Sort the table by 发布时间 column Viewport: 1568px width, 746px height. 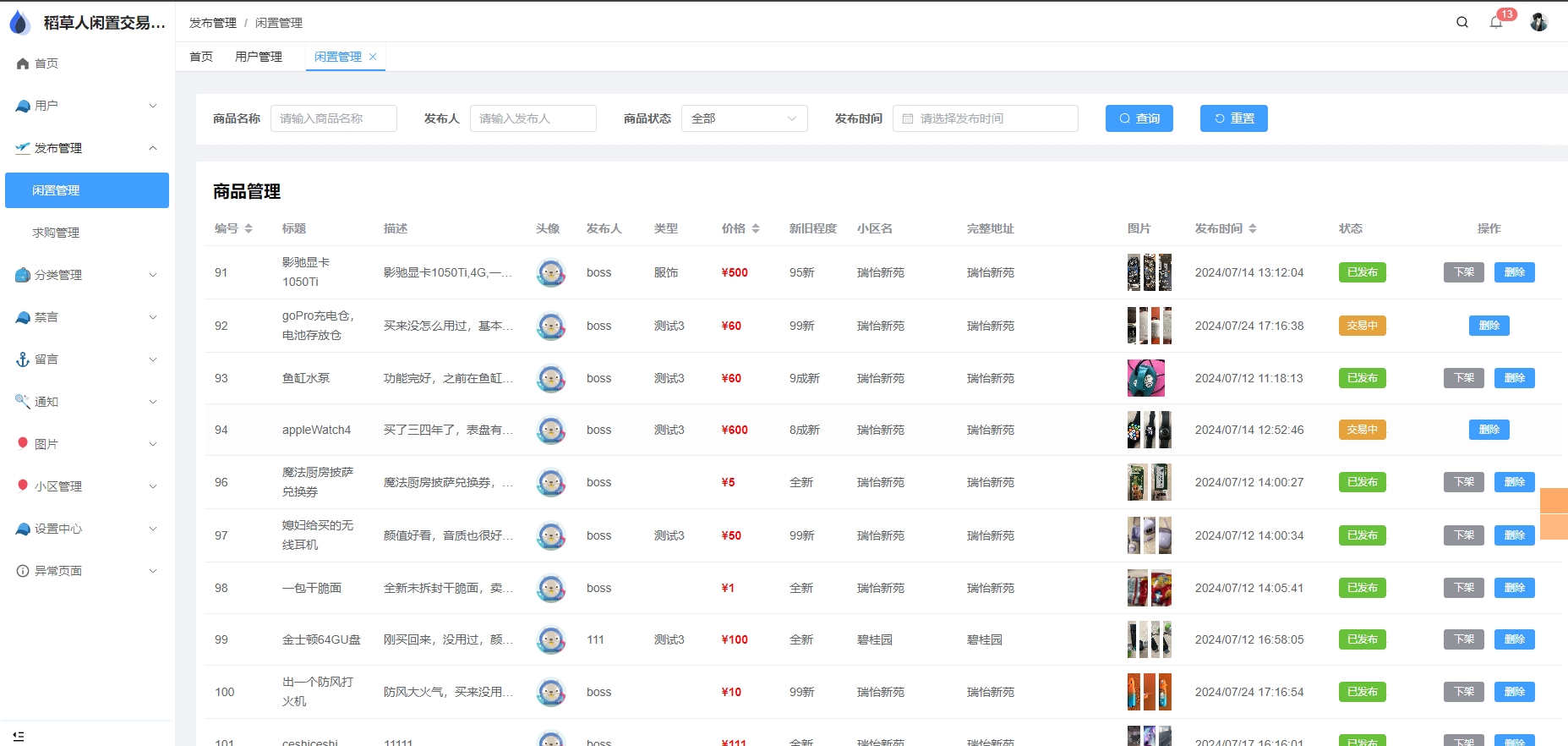[x=1253, y=228]
